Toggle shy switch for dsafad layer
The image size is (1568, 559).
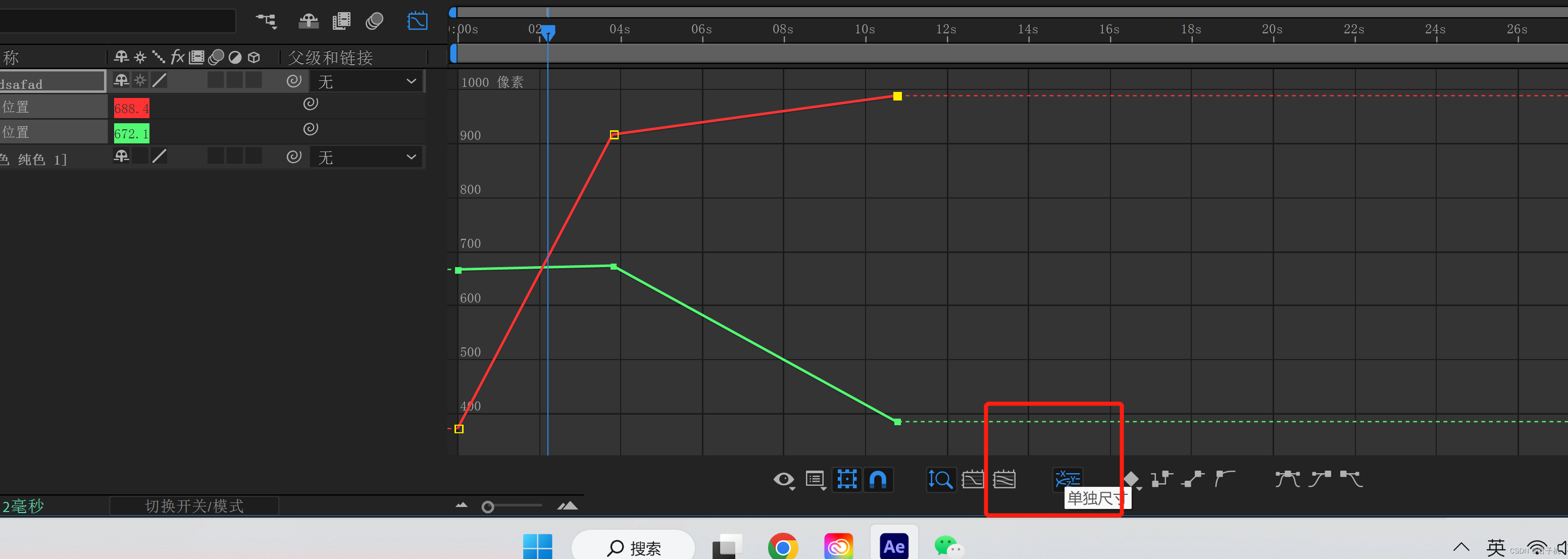121,80
